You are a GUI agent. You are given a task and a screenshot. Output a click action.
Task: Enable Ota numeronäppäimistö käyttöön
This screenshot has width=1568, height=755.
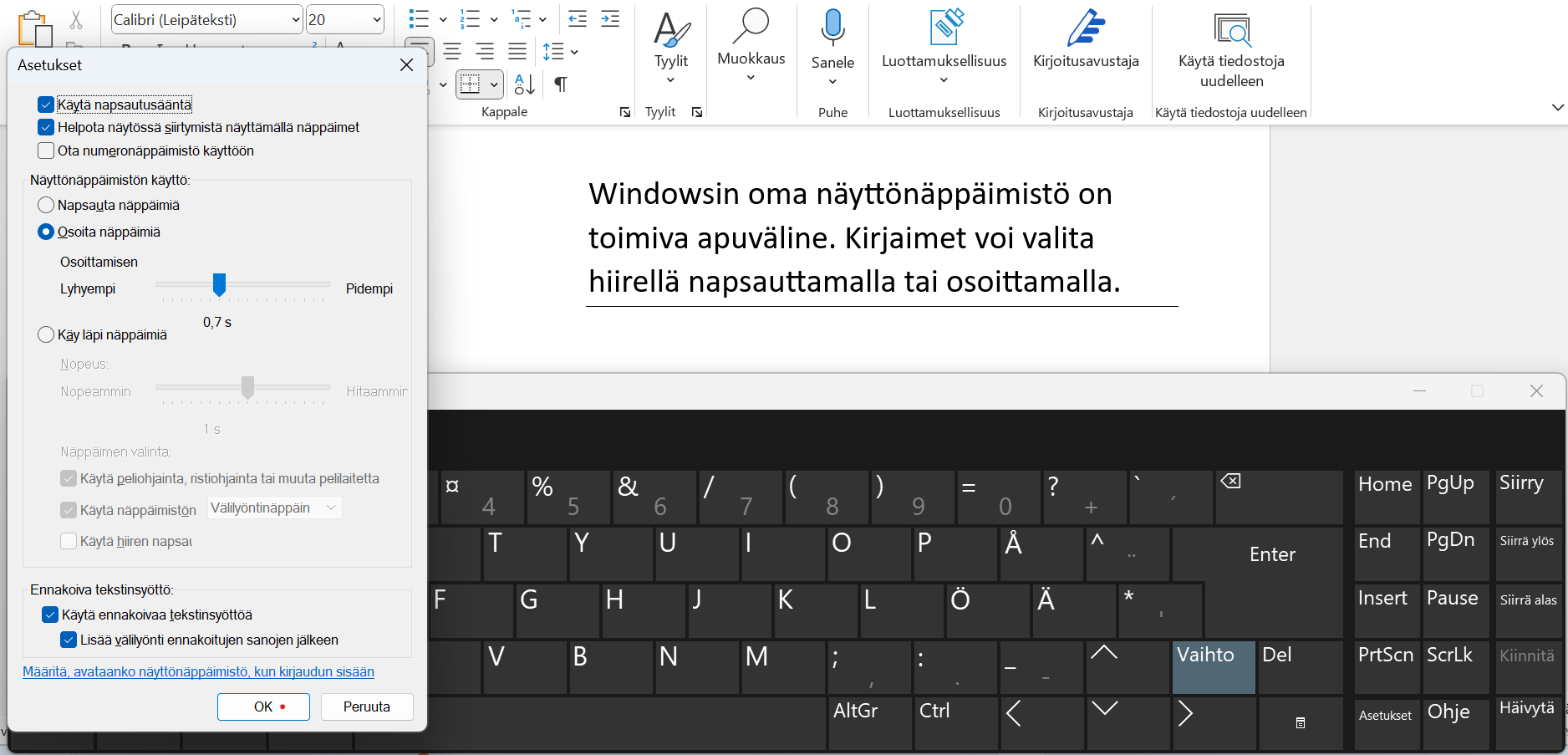click(x=46, y=150)
